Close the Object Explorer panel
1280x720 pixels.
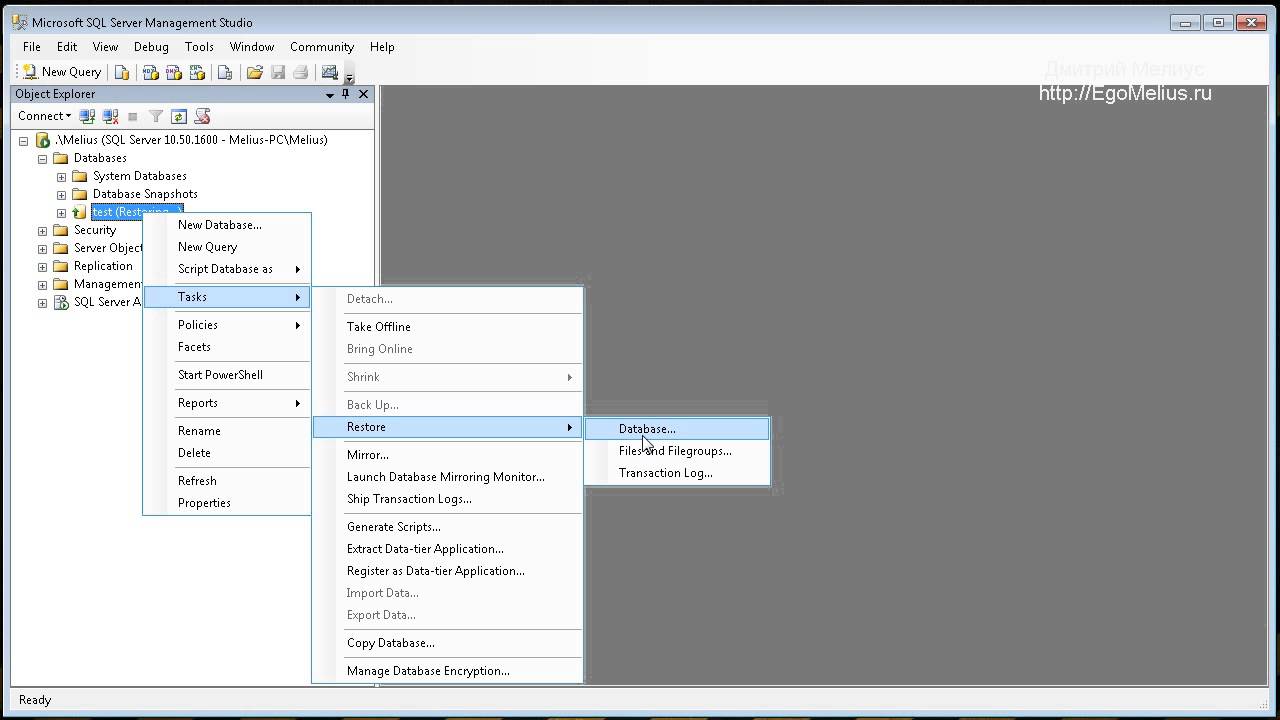click(363, 94)
